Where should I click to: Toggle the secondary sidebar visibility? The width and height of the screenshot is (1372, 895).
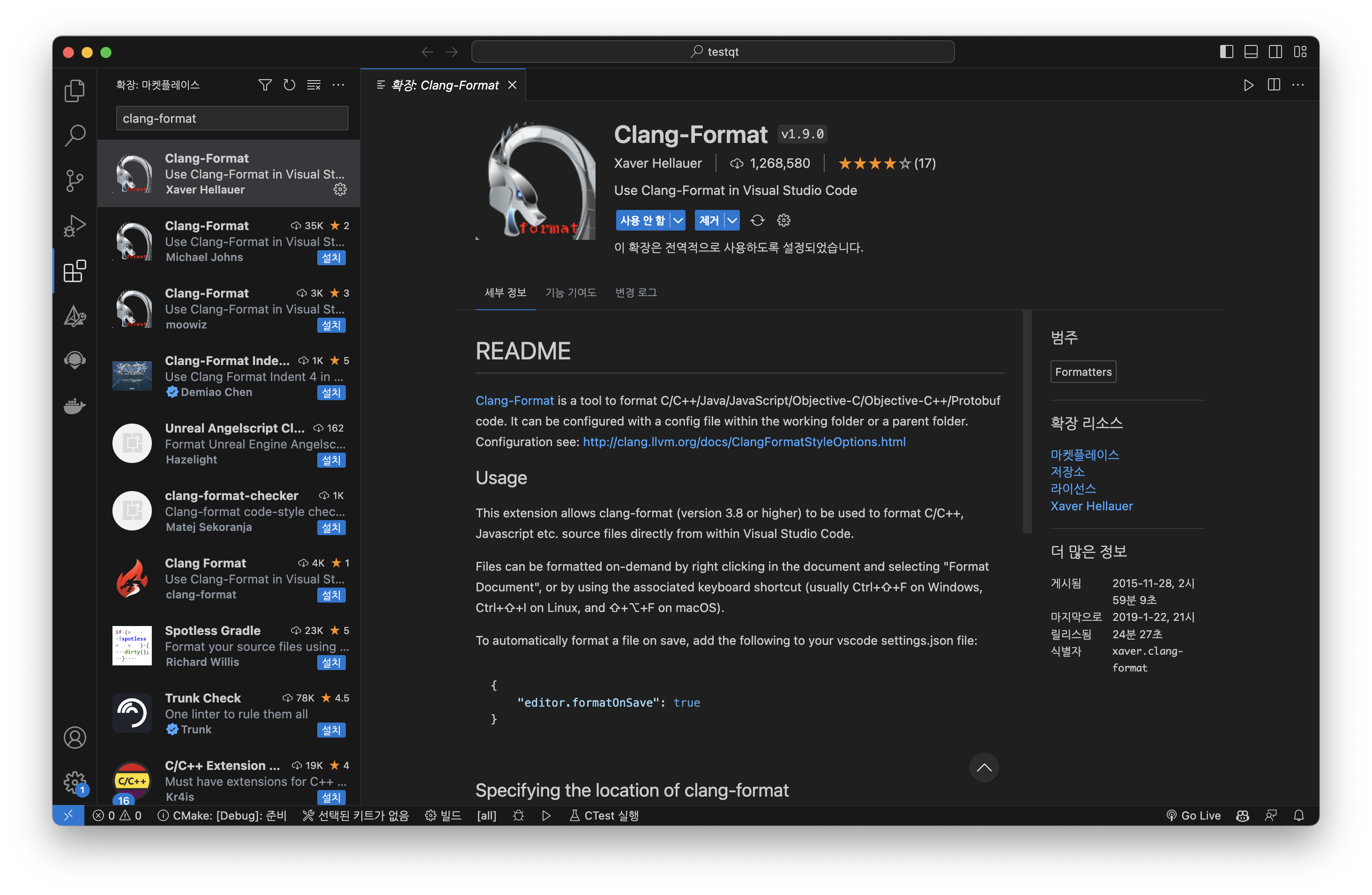pyautogui.click(x=1275, y=51)
